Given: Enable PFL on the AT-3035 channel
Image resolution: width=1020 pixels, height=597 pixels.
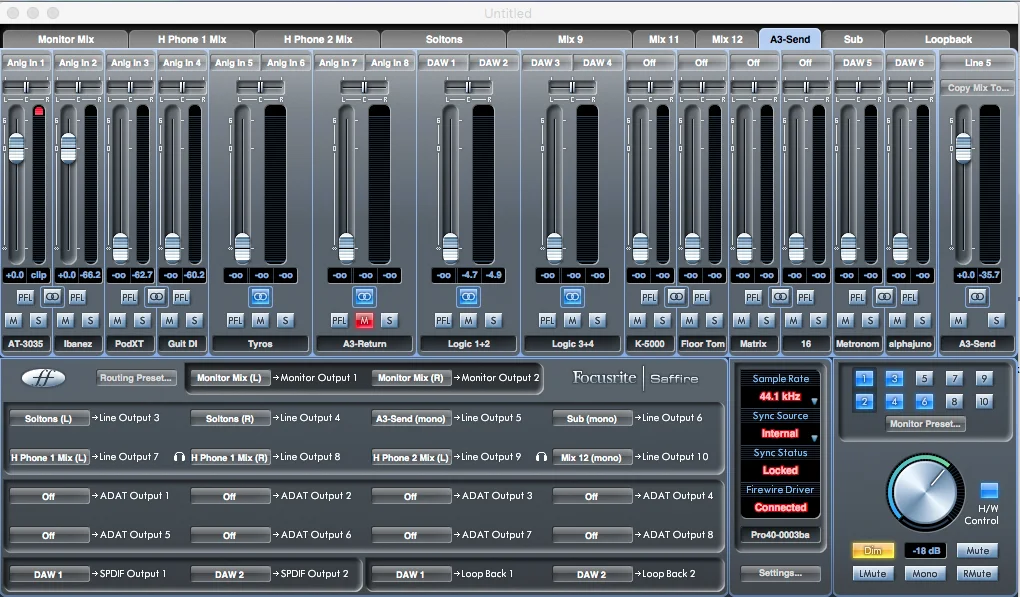Looking at the screenshot, I should pos(25,297).
